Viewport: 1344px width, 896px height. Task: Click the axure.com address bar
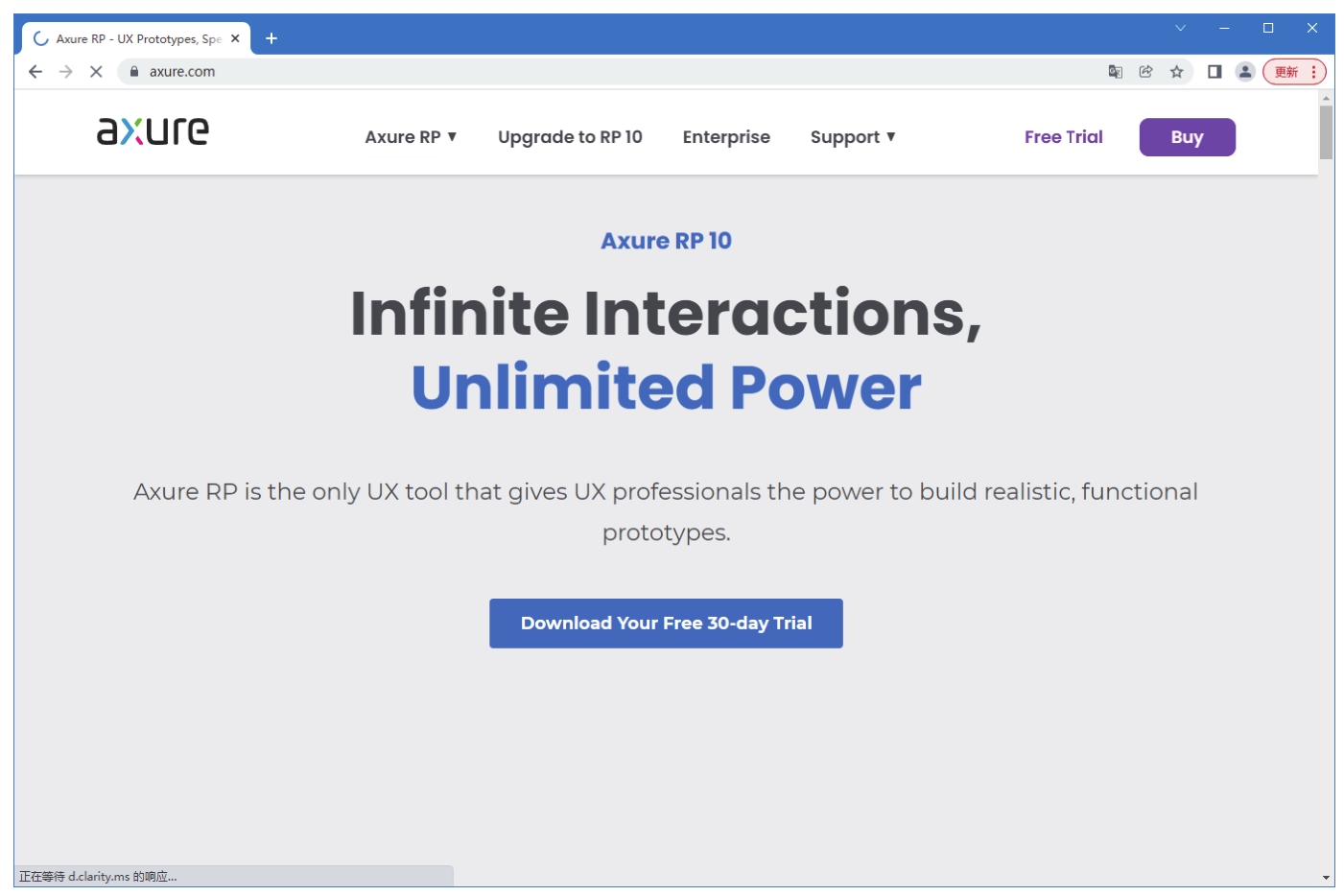(614, 72)
